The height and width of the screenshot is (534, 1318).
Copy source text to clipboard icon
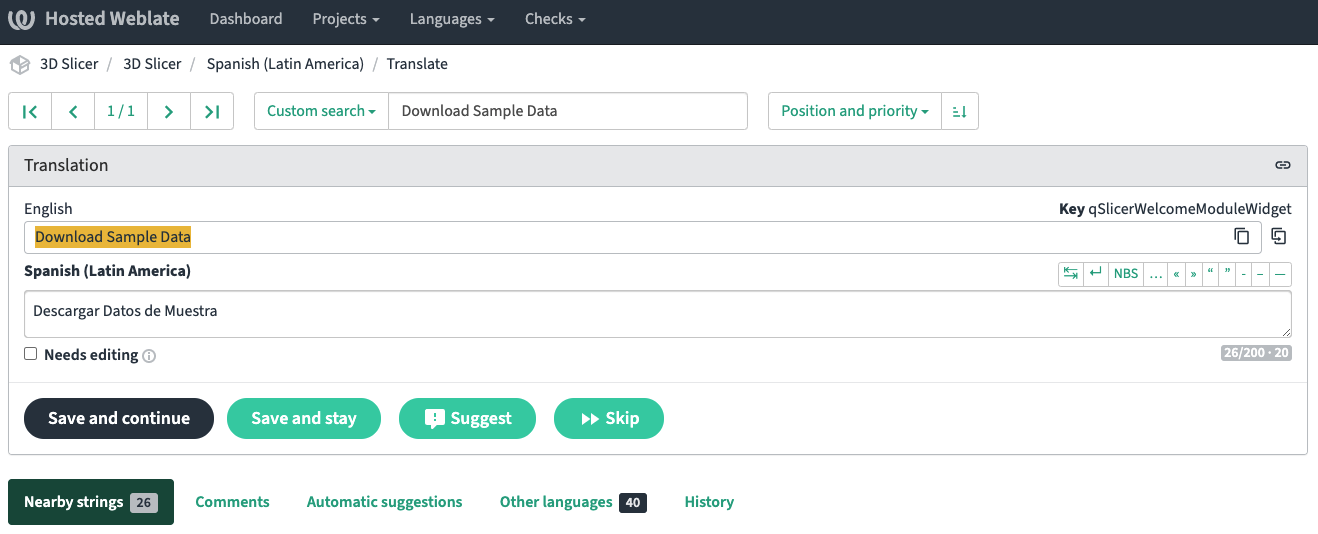pos(1241,237)
